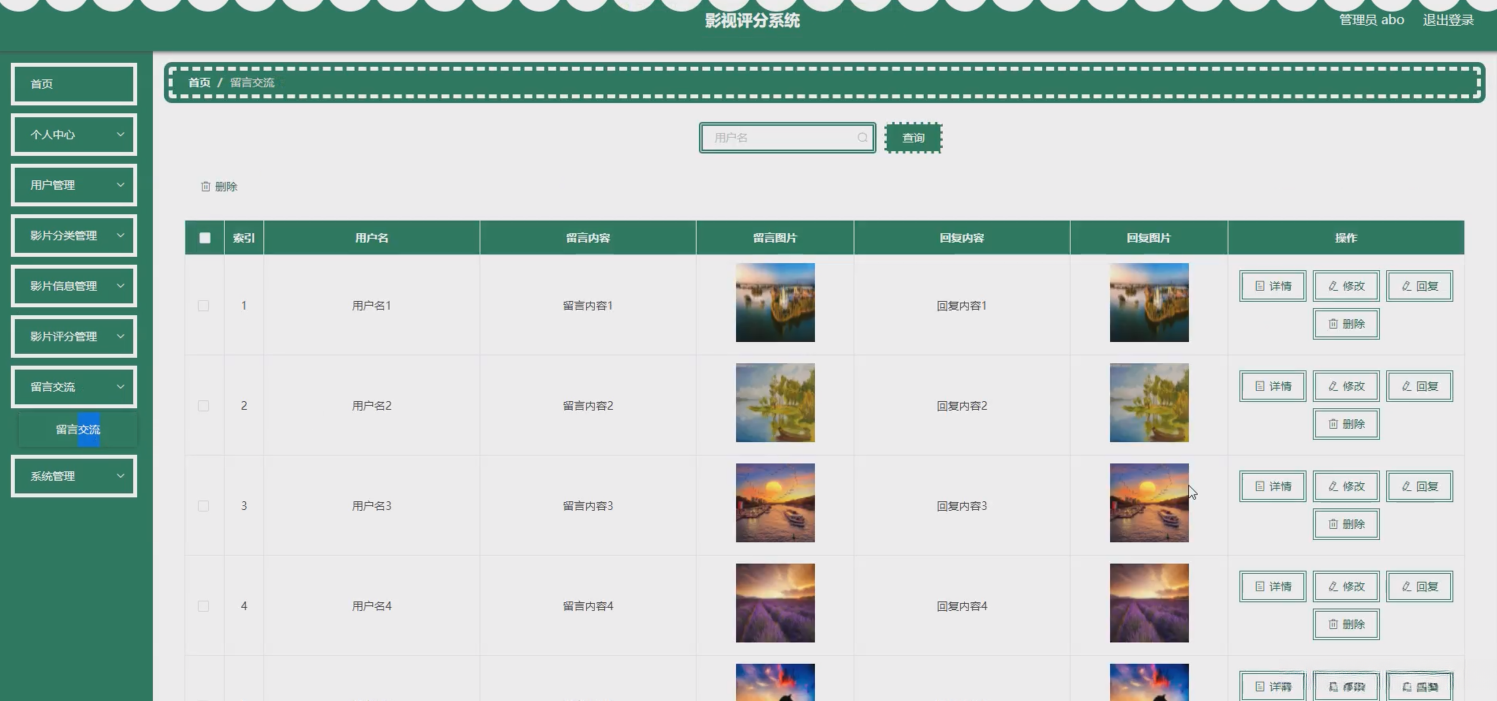Check the checkbox for row 1
This screenshot has width=1497, height=701.
pyautogui.click(x=204, y=306)
